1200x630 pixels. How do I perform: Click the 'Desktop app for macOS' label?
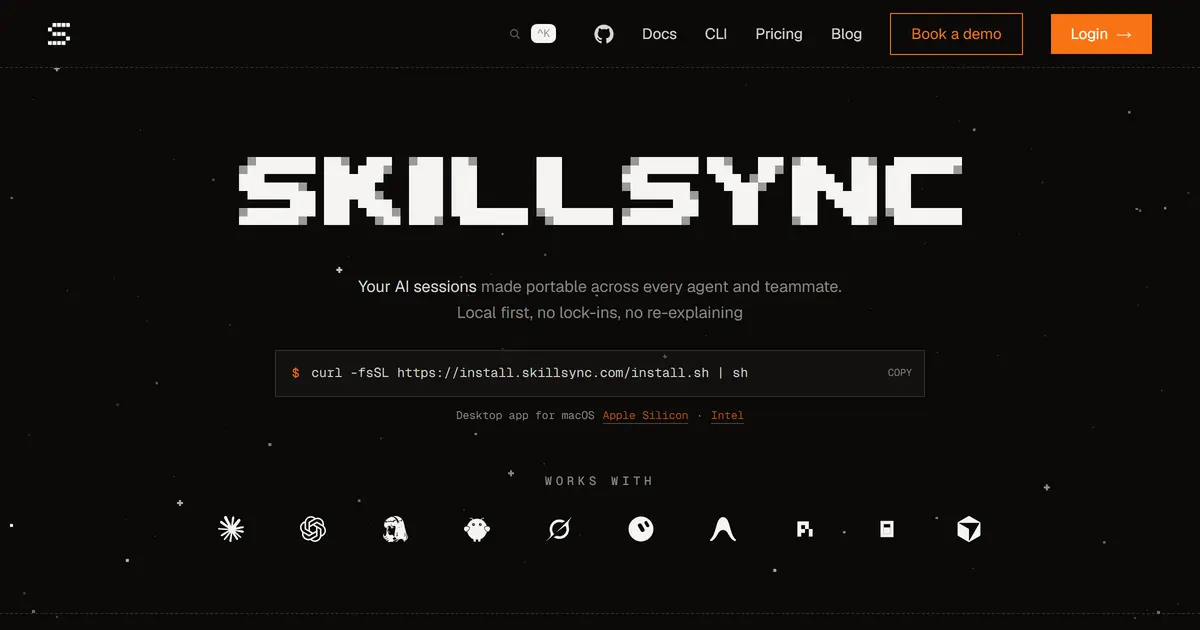(525, 415)
